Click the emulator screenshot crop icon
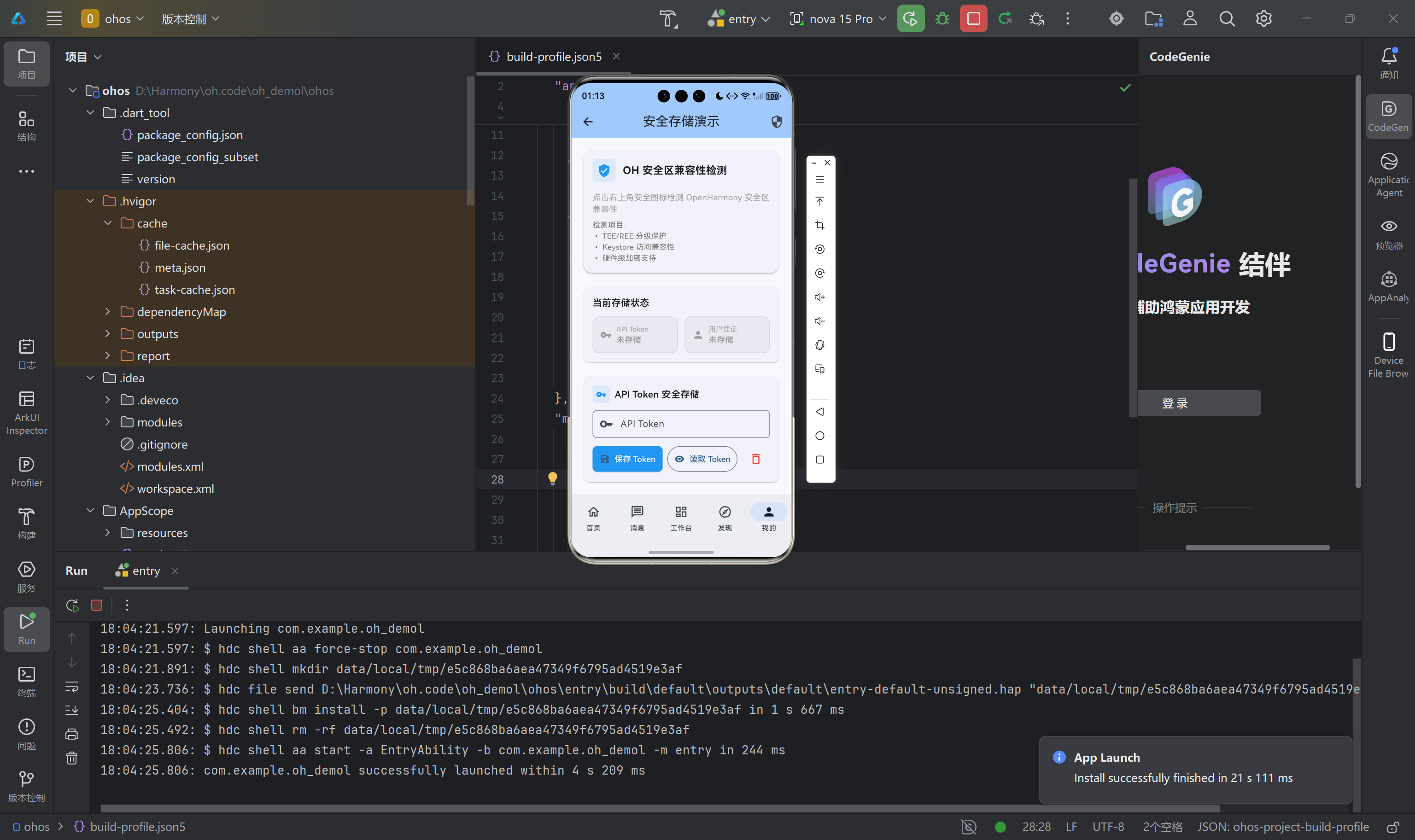1415x840 pixels. pyautogui.click(x=819, y=225)
